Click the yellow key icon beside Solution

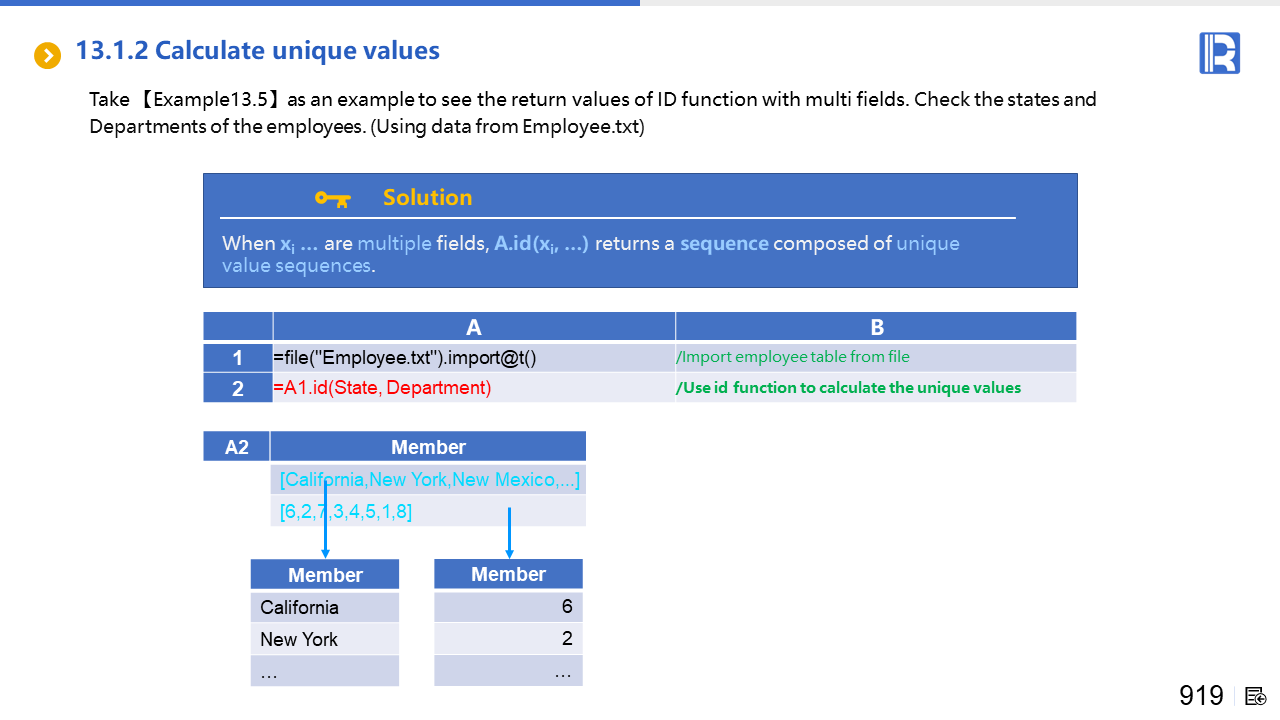pos(333,198)
